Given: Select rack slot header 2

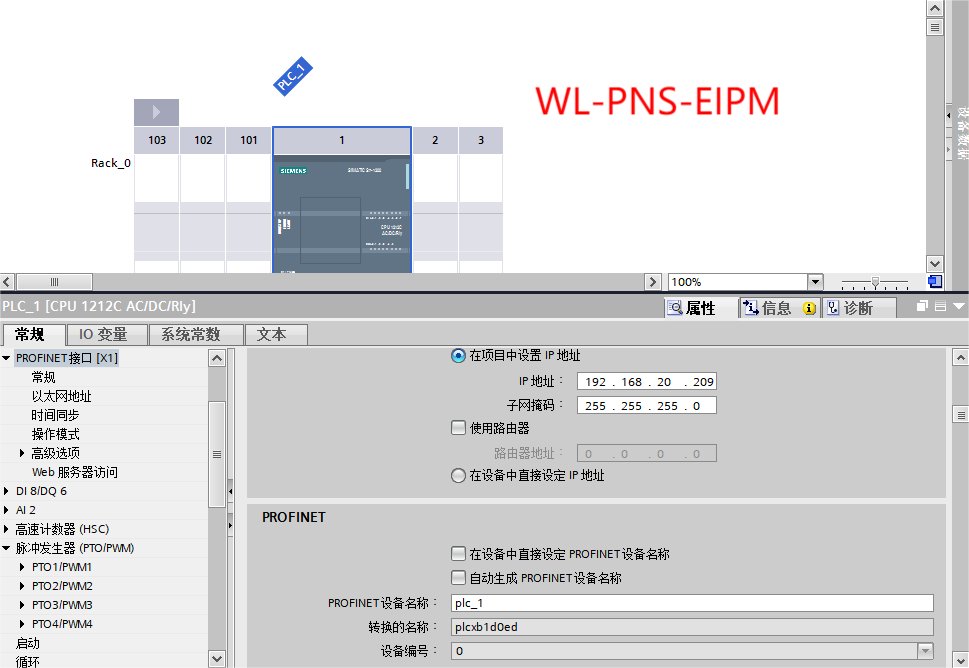Looking at the screenshot, I should [435, 140].
